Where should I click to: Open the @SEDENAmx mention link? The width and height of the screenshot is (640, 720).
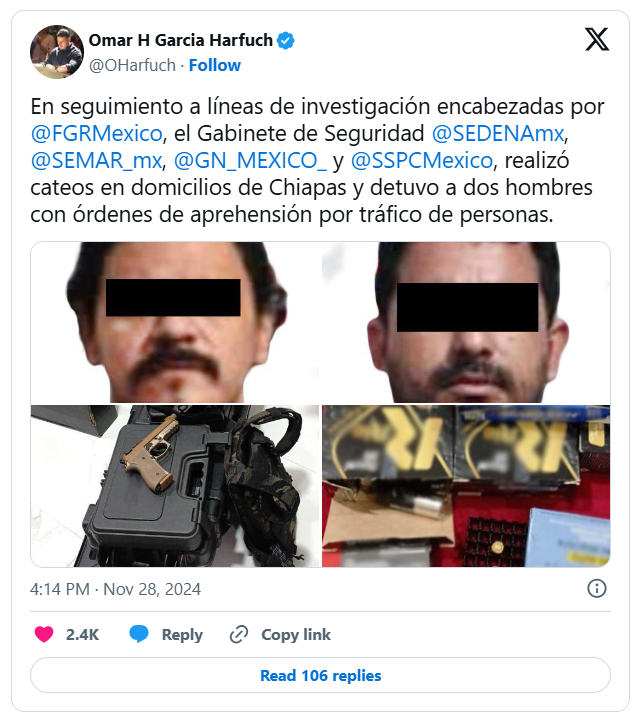pyautogui.click(x=498, y=134)
